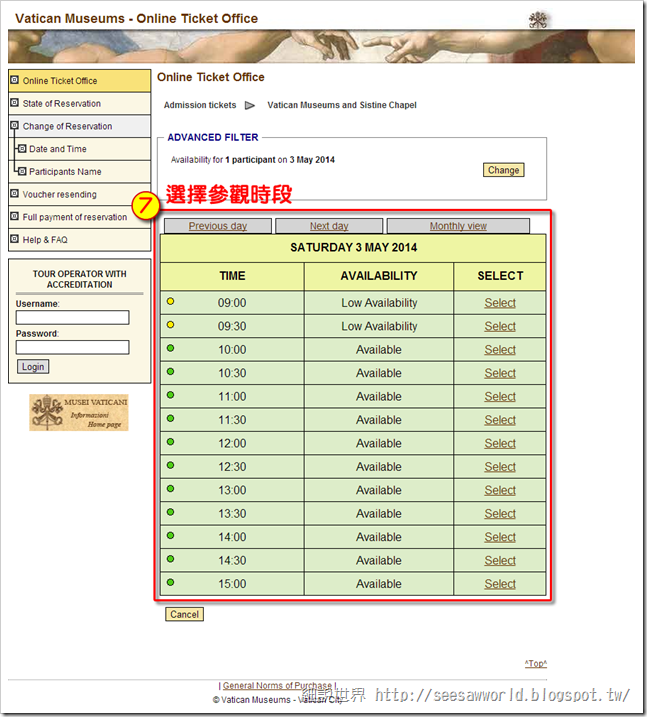The image size is (647, 717).
Task: Click square icon beside Date and Time
Action: (x=22, y=149)
